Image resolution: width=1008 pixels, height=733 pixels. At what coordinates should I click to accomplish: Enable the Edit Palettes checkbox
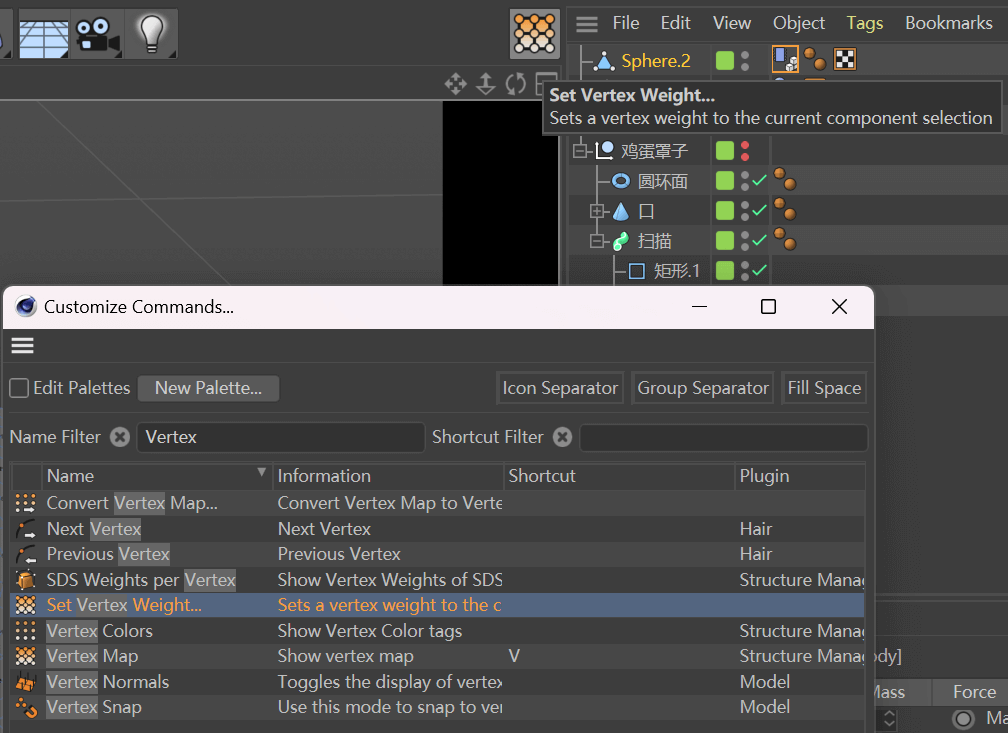tap(19, 388)
